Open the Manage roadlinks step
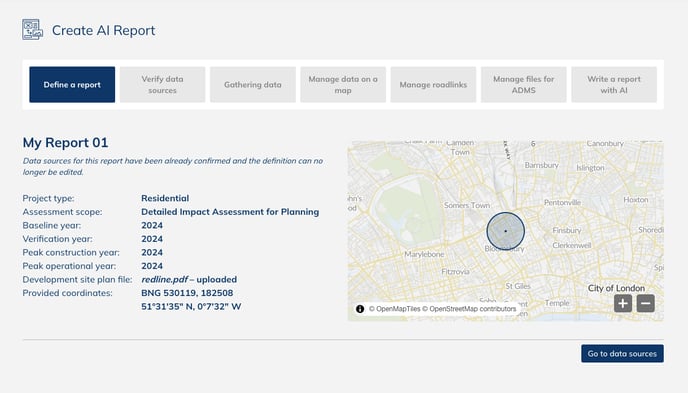Image resolution: width=688 pixels, height=393 pixels. coord(433,85)
